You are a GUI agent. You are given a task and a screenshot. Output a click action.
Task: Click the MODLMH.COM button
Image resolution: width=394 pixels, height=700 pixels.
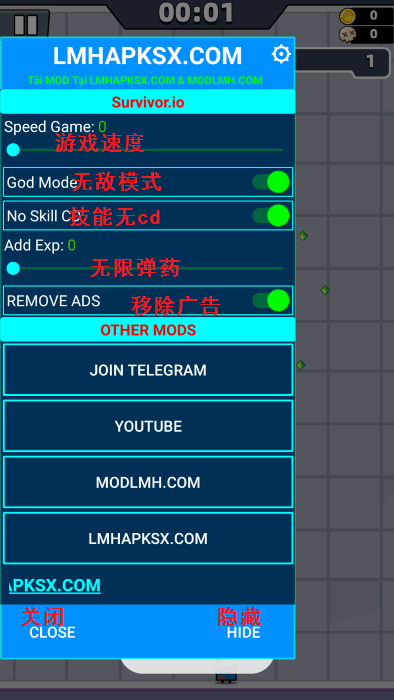pyautogui.click(x=148, y=482)
